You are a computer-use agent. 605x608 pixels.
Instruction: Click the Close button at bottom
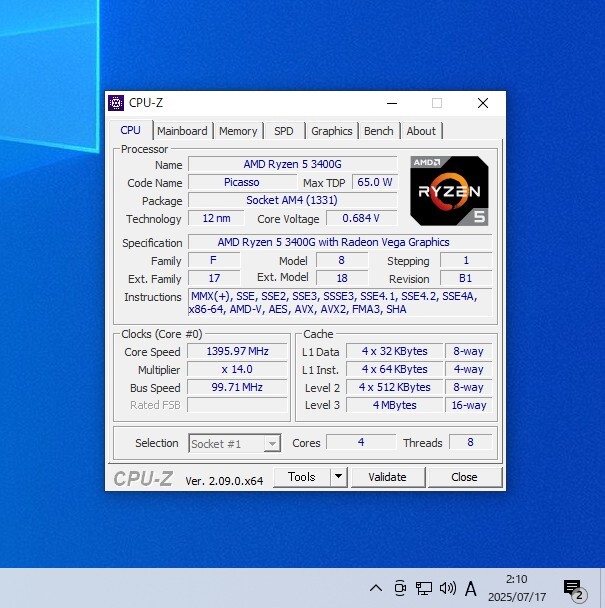point(465,477)
